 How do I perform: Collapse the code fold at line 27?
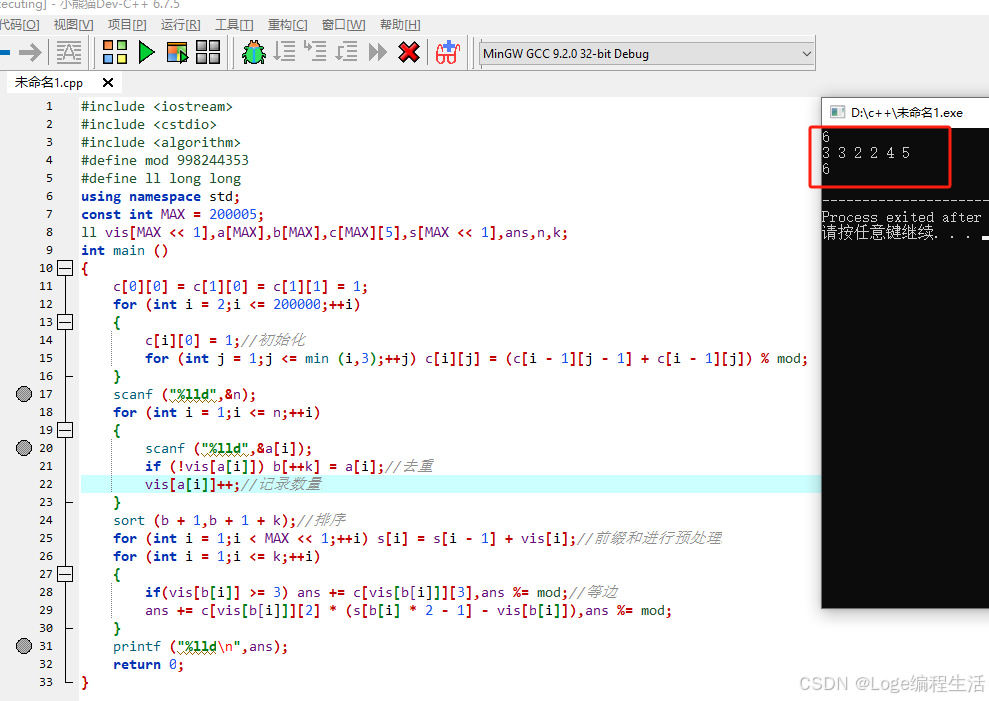[65, 574]
